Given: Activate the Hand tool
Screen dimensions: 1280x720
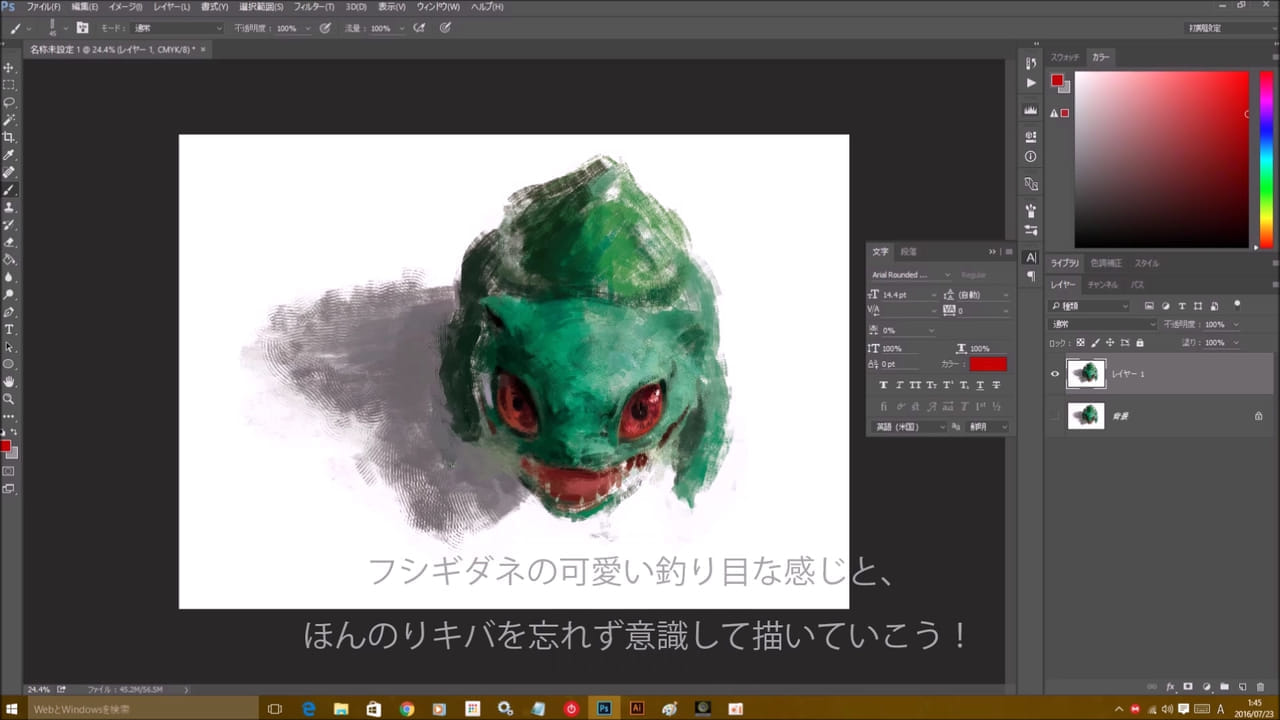Looking at the screenshot, I should coord(9,381).
